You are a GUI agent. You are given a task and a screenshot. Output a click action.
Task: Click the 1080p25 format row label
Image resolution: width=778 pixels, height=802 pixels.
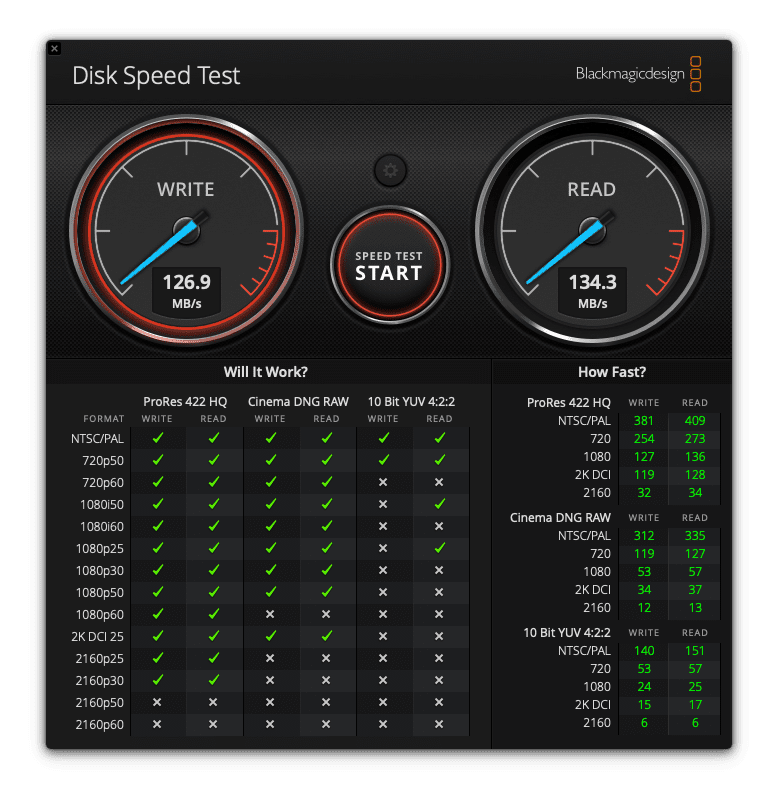pos(100,549)
